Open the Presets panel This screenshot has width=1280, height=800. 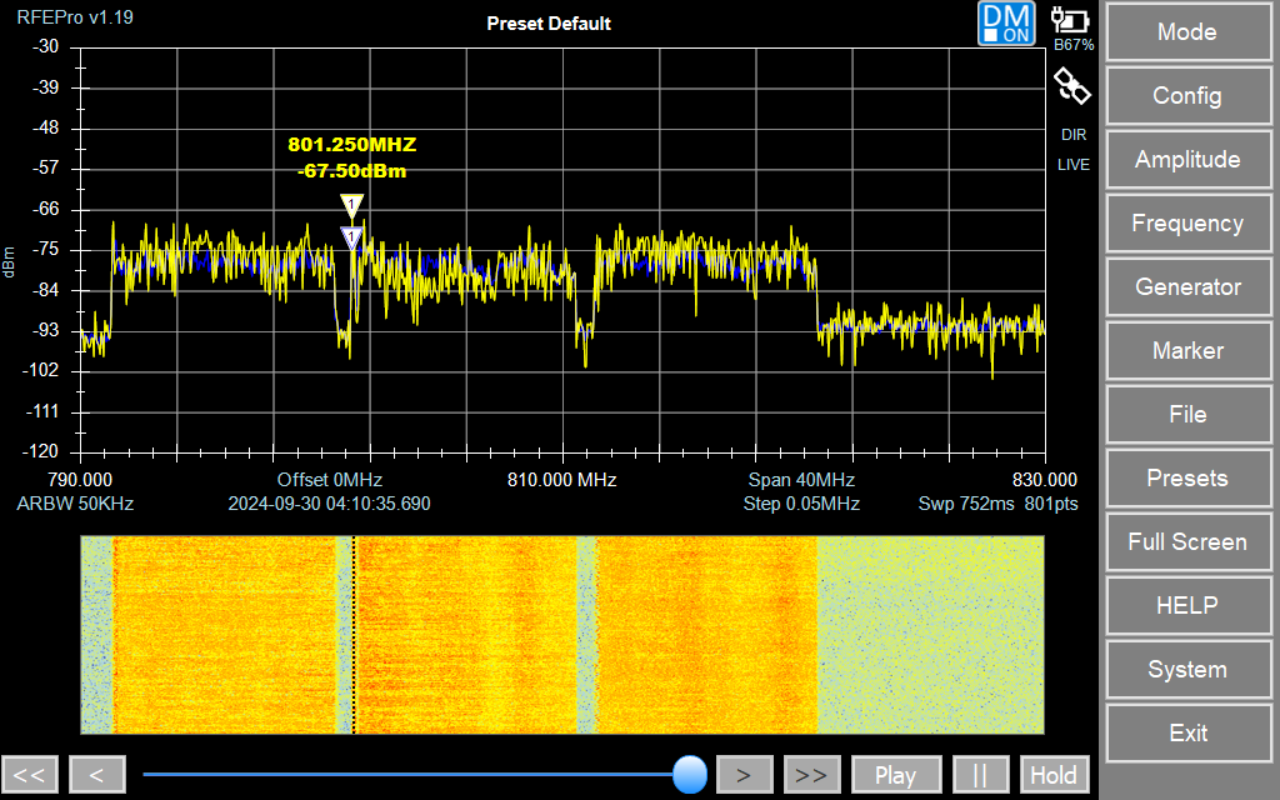coord(1188,478)
